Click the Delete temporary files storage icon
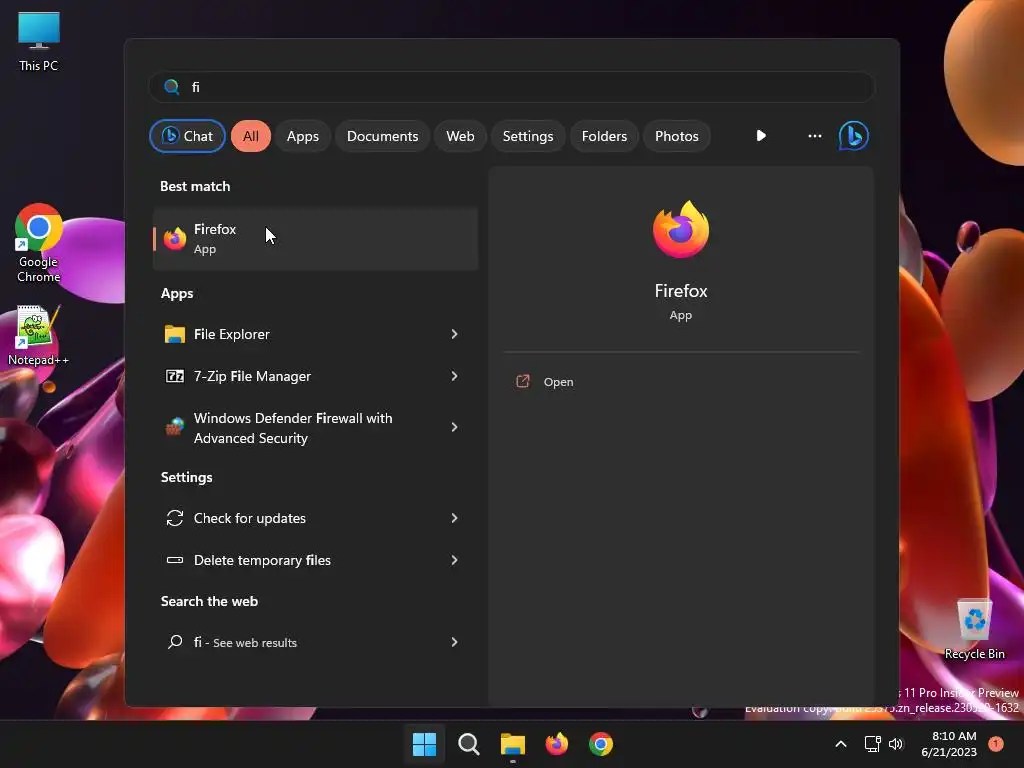The width and height of the screenshot is (1024, 768). [174, 560]
